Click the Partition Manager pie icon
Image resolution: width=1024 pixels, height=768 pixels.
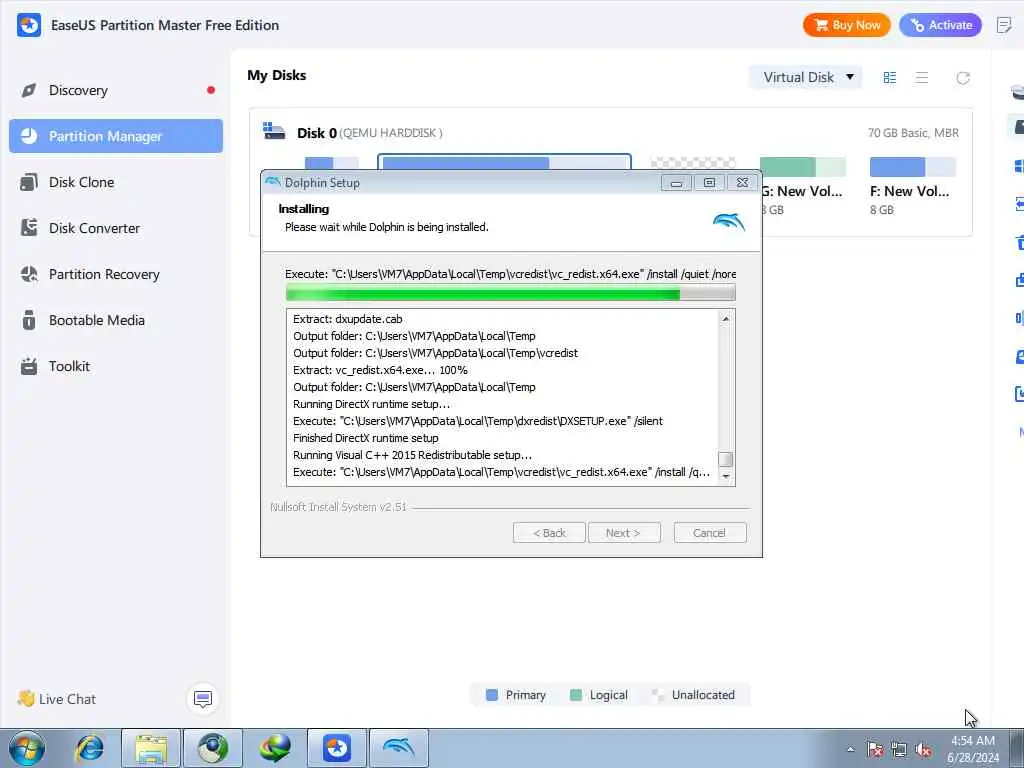[29, 136]
